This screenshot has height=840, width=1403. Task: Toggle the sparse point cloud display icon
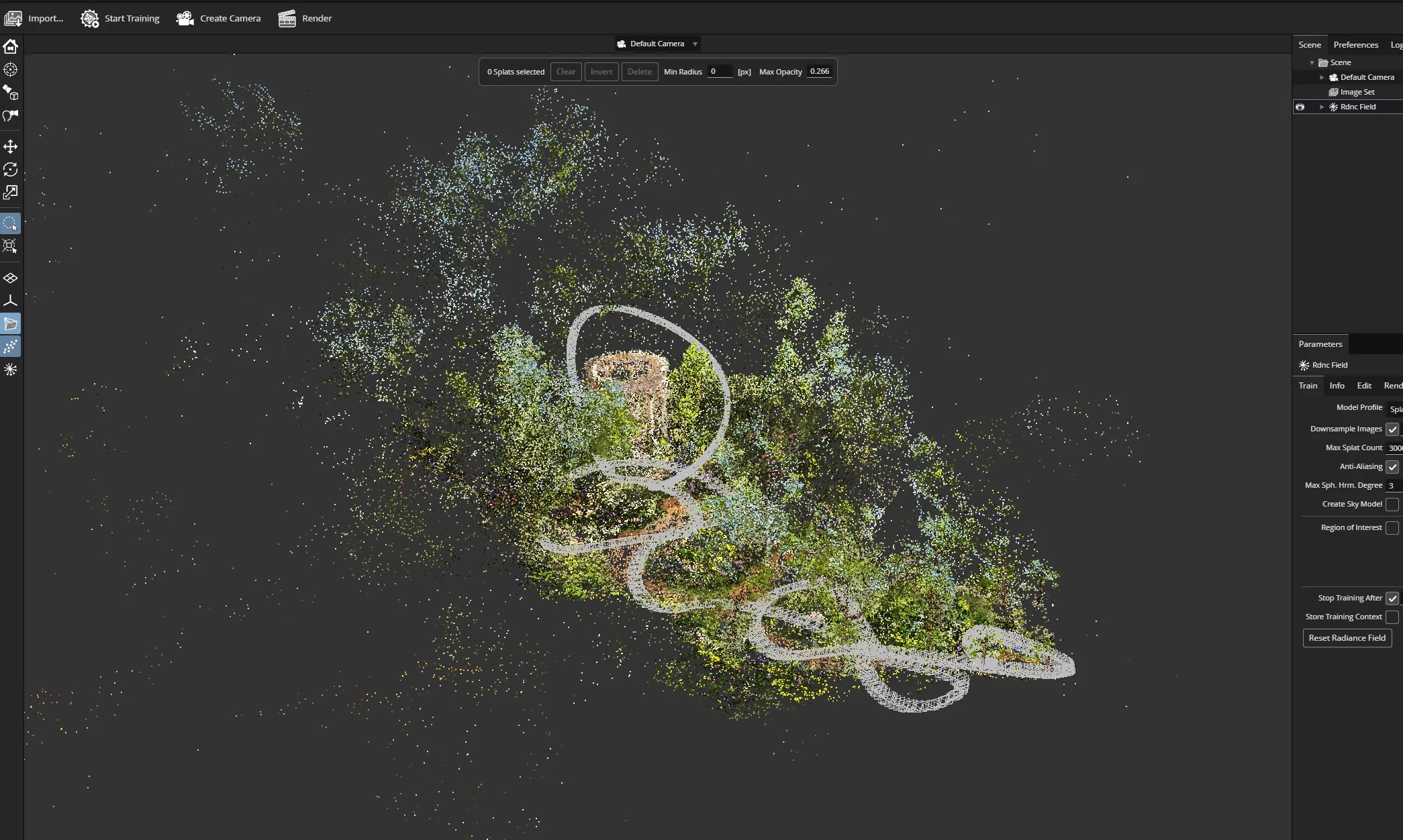[x=10, y=347]
